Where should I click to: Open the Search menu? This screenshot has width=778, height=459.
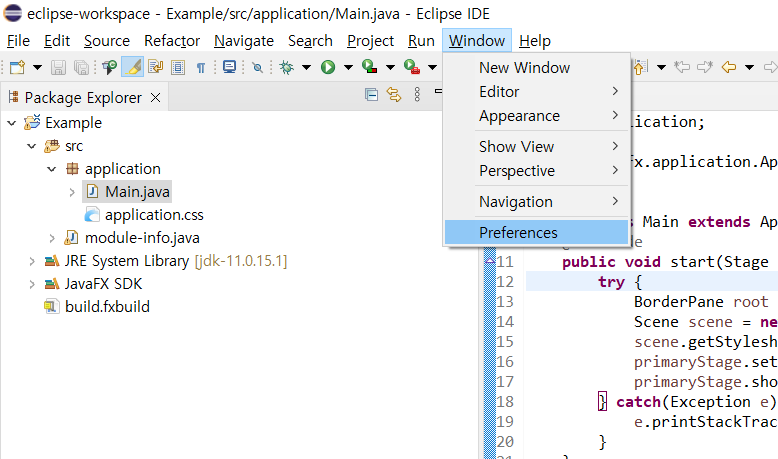point(310,41)
